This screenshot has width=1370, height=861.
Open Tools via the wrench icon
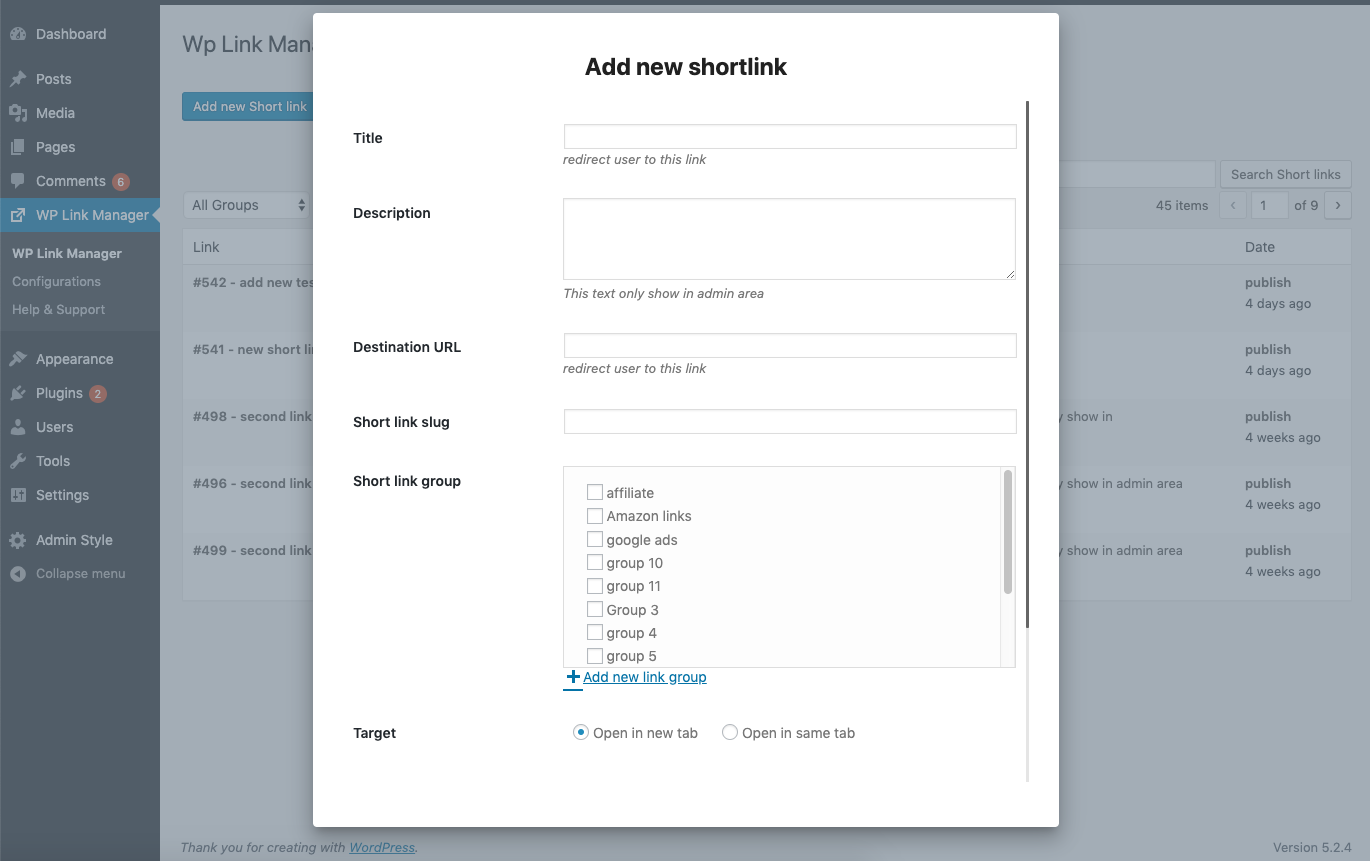coord(18,461)
